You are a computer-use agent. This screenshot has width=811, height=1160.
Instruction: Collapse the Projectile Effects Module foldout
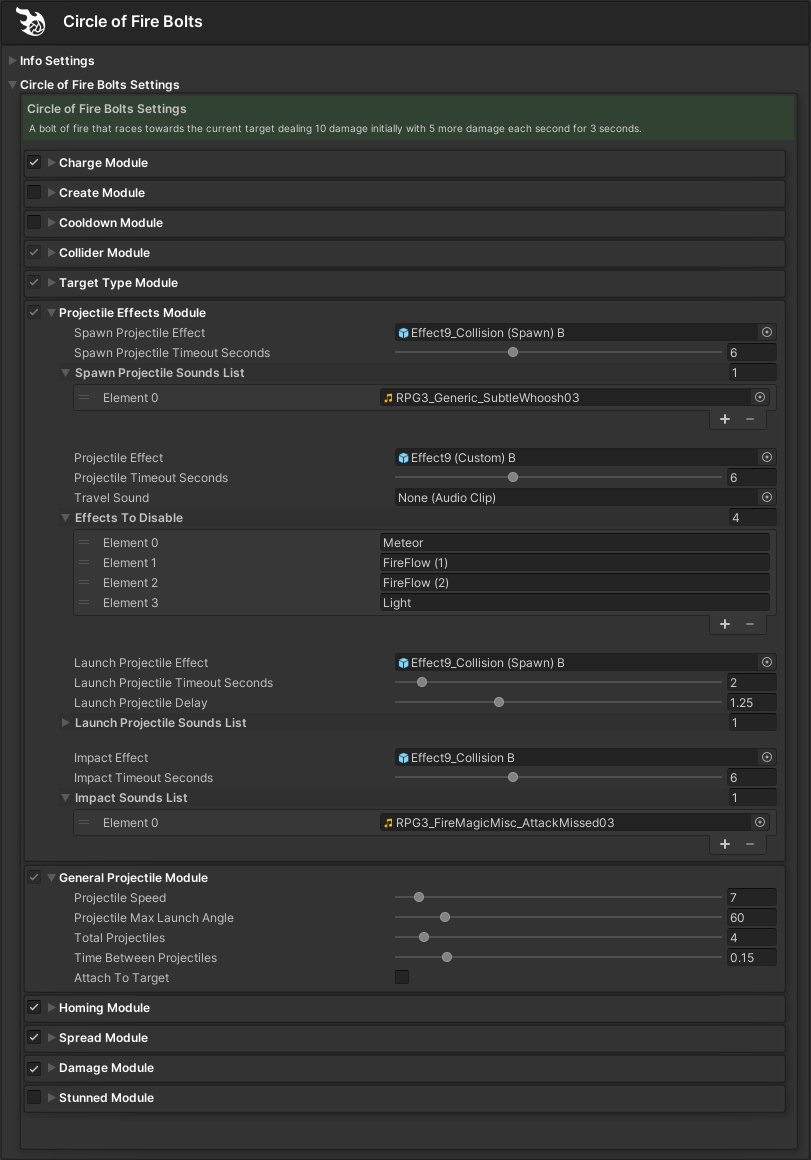(51, 313)
